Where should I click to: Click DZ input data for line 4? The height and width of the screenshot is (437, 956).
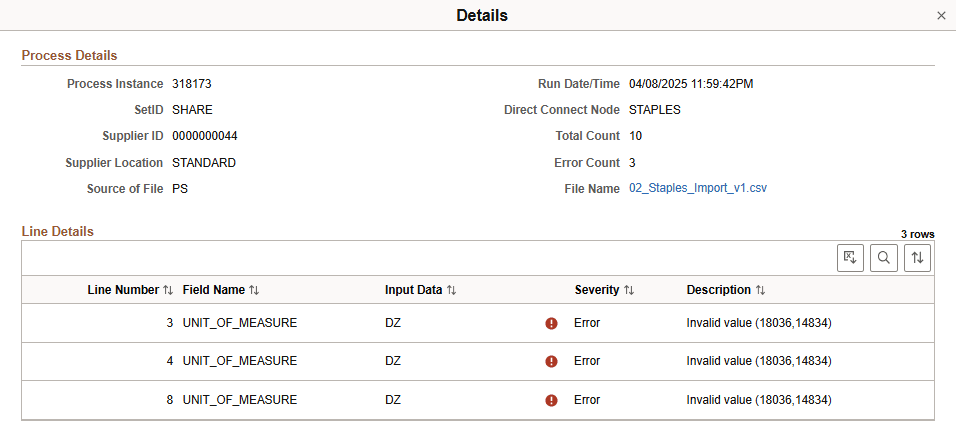click(393, 361)
